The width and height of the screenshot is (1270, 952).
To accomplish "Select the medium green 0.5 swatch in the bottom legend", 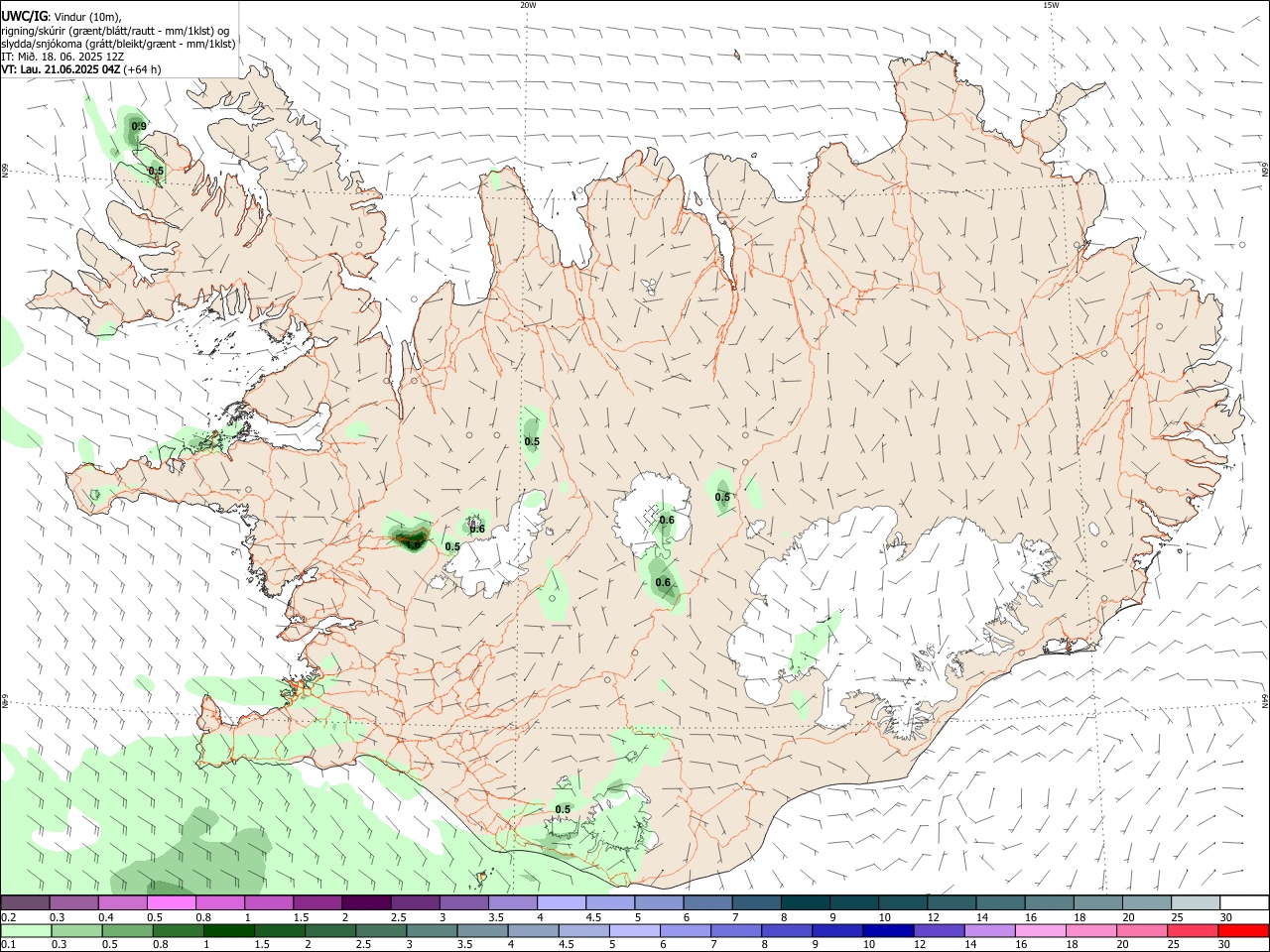I will [x=128, y=931].
